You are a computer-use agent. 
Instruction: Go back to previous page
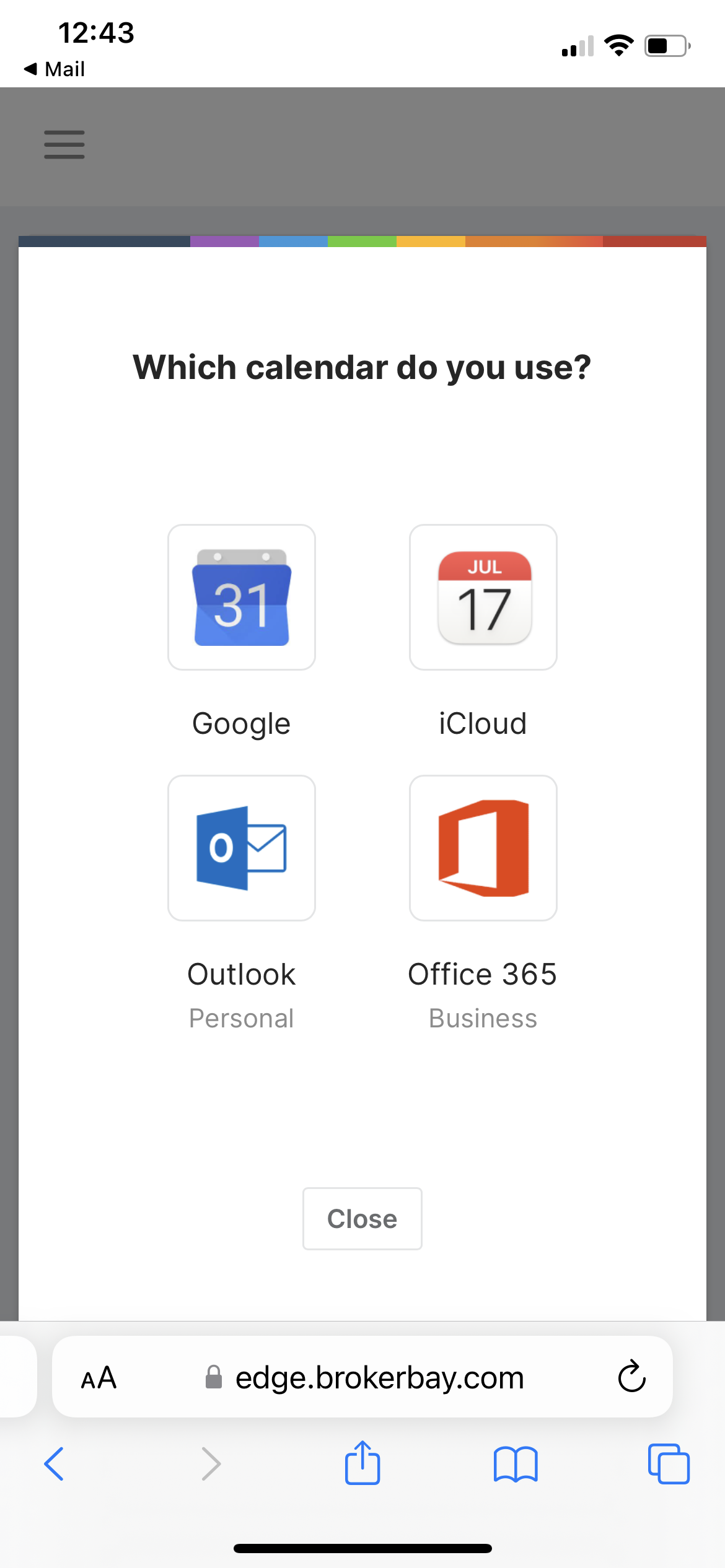click(55, 1464)
